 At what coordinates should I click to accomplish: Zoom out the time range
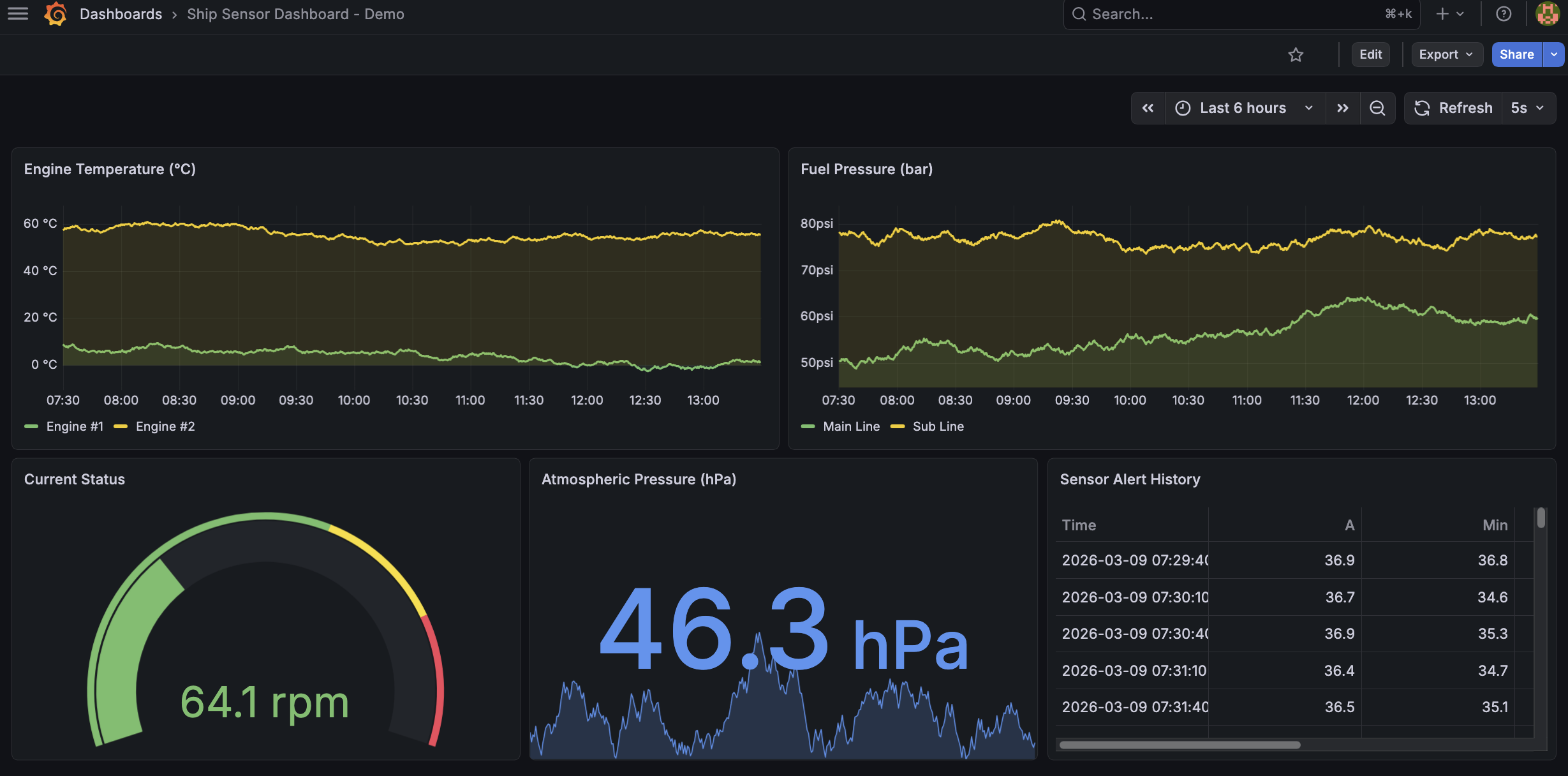coord(1377,108)
